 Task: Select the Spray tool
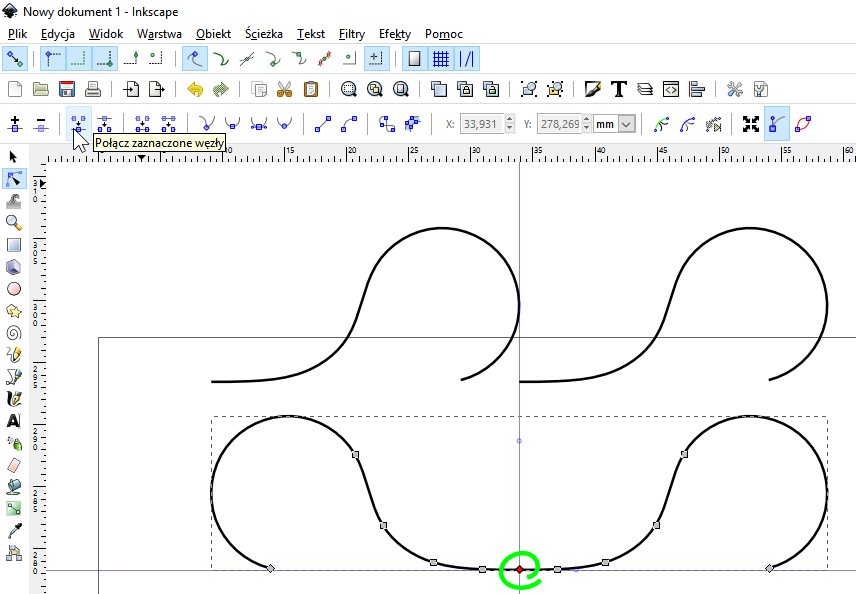tap(14, 443)
